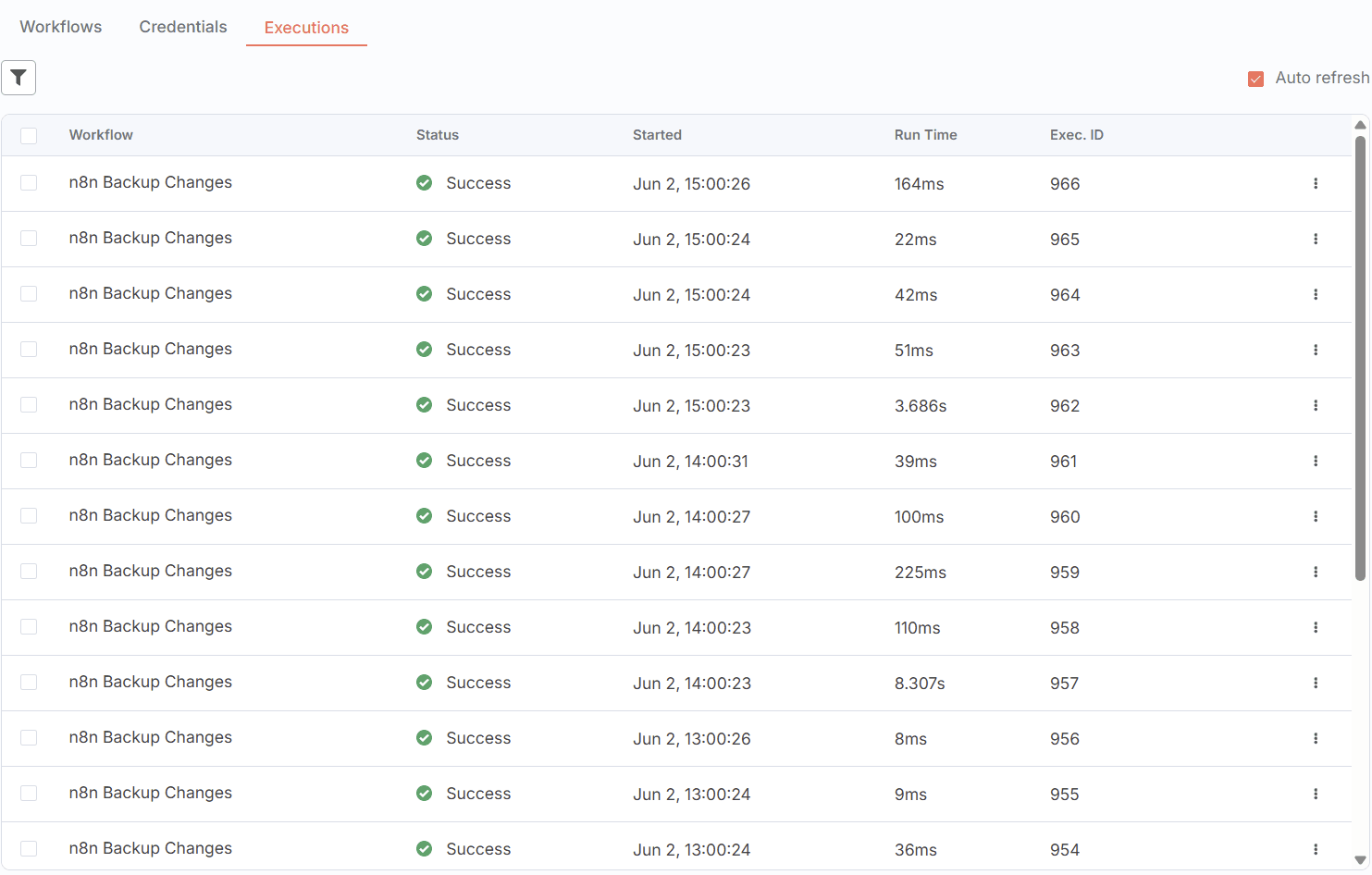Disable the Auto refresh checkbox
The height and width of the screenshot is (875, 1372).
point(1255,79)
